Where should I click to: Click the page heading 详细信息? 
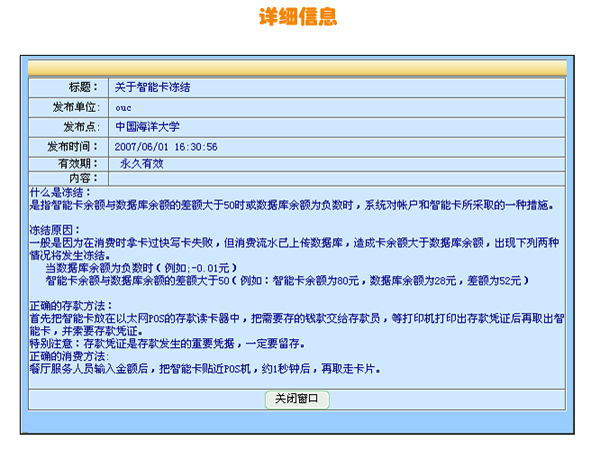point(298,17)
